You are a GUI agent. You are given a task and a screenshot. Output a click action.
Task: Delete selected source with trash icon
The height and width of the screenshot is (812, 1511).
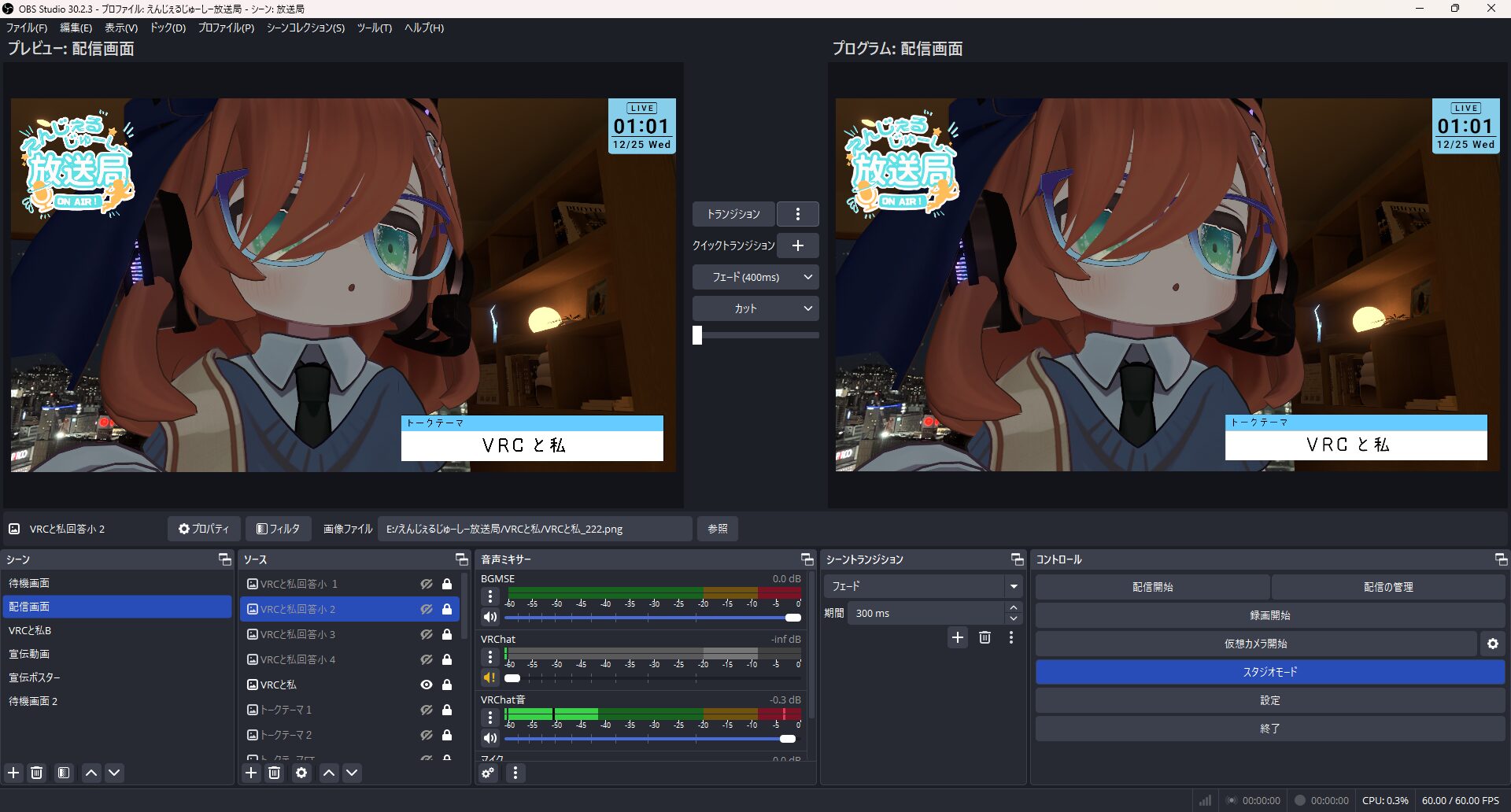[274, 773]
